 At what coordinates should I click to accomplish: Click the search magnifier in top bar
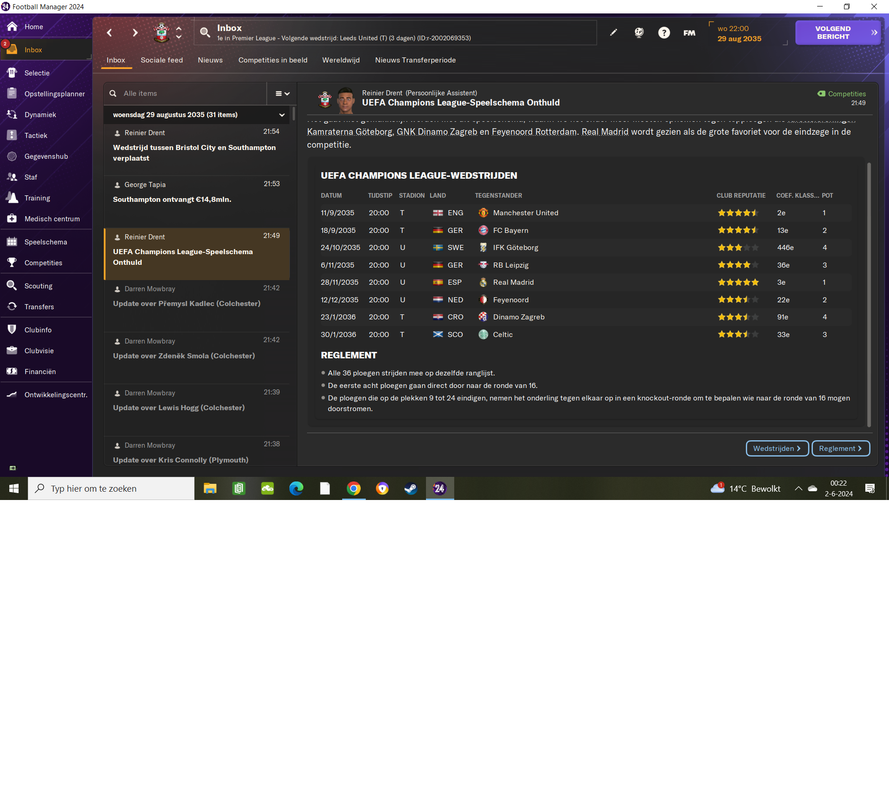(x=205, y=32)
